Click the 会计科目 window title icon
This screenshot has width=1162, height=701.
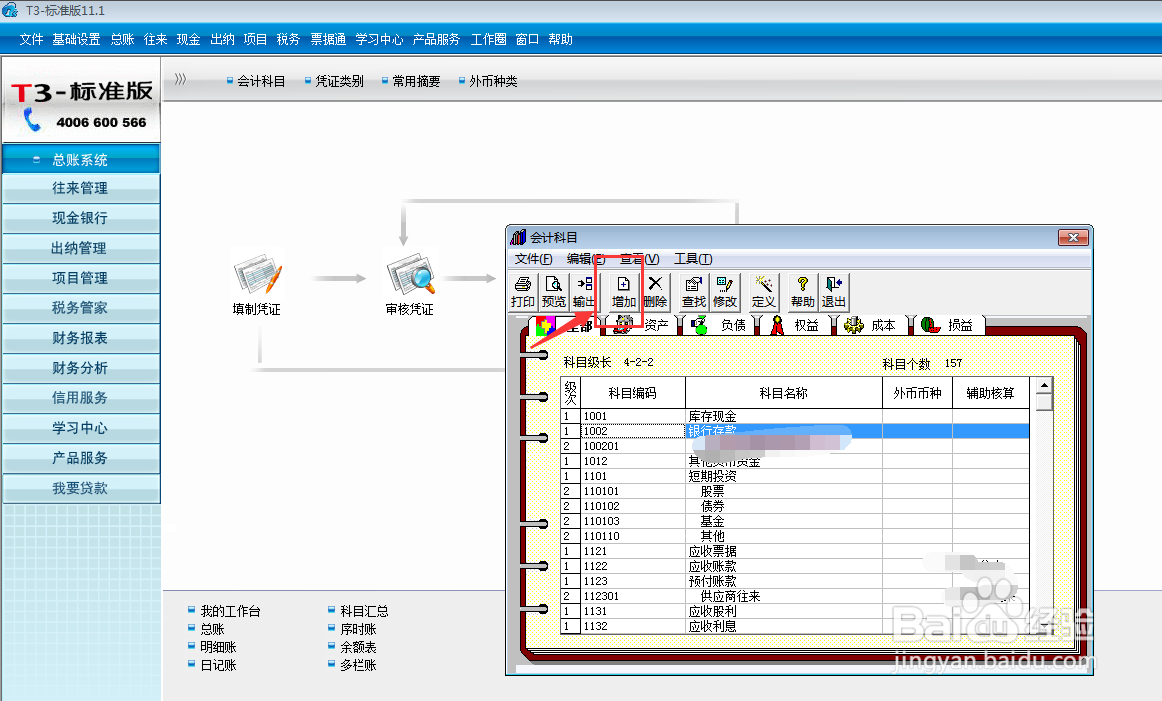point(518,237)
